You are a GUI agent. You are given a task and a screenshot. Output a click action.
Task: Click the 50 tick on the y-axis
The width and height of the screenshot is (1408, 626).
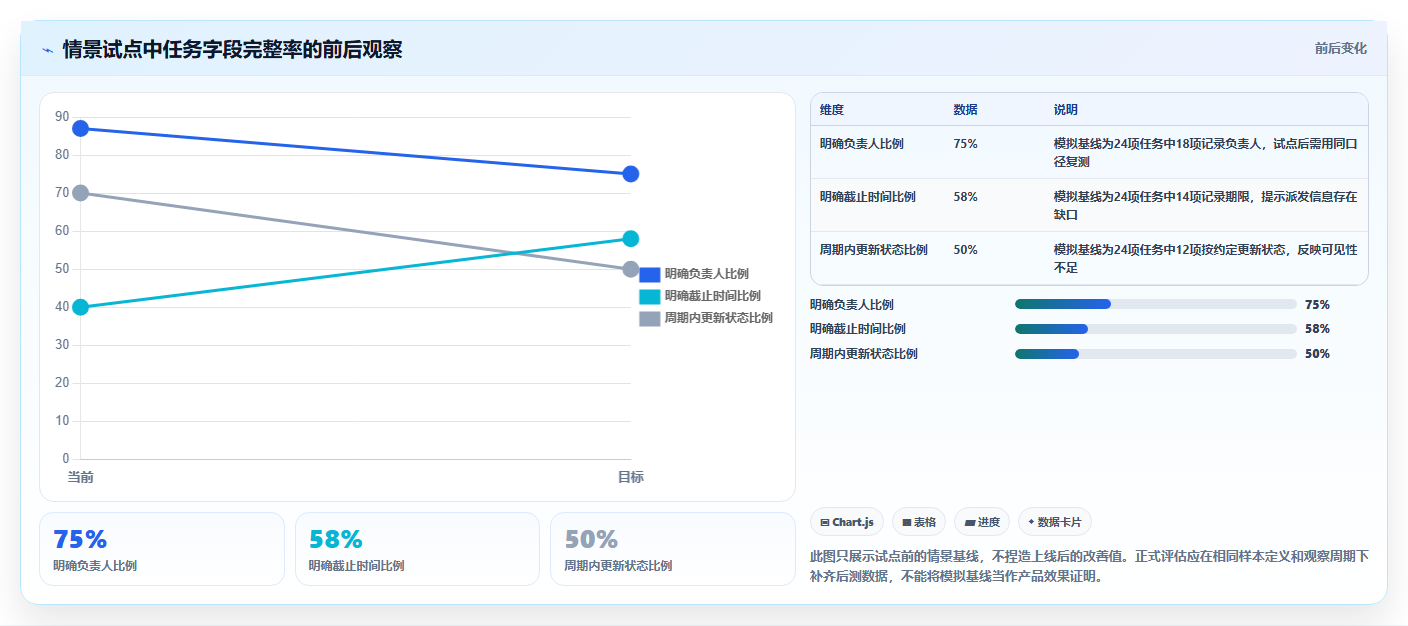[62, 269]
